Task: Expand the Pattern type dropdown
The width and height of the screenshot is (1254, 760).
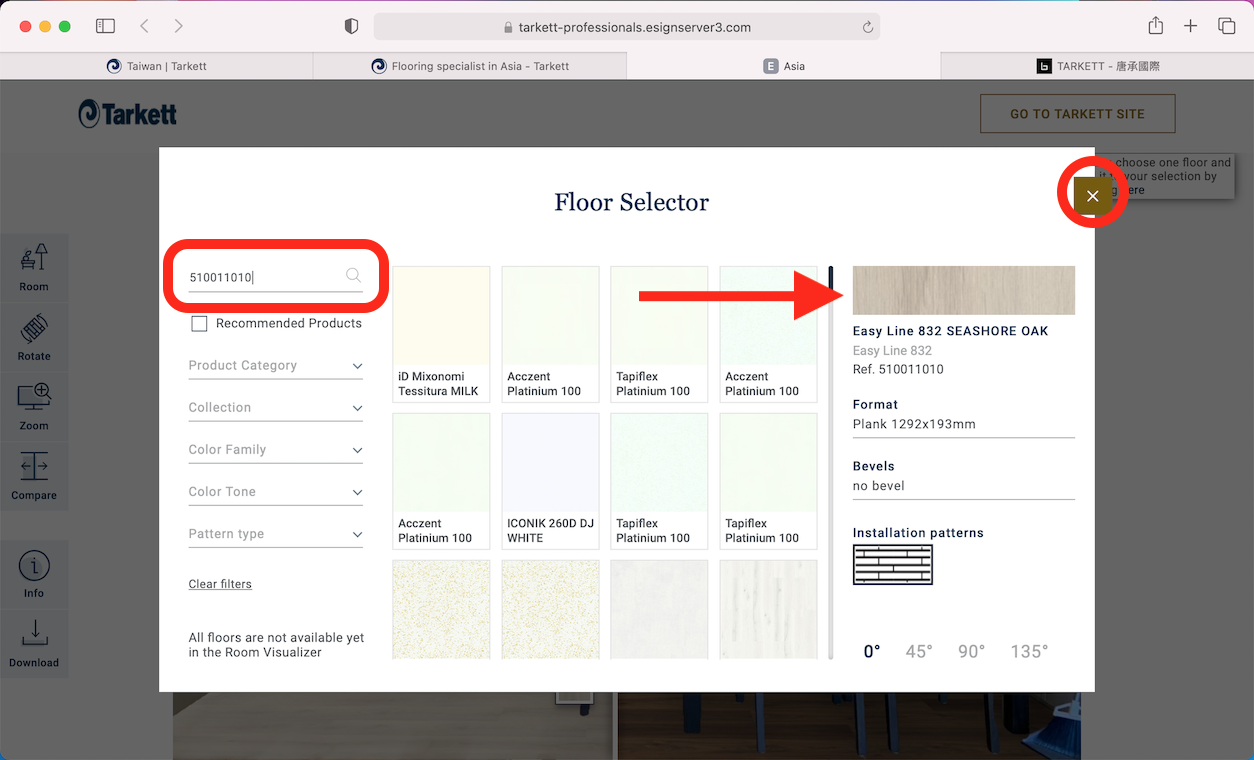Action: (x=275, y=534)
